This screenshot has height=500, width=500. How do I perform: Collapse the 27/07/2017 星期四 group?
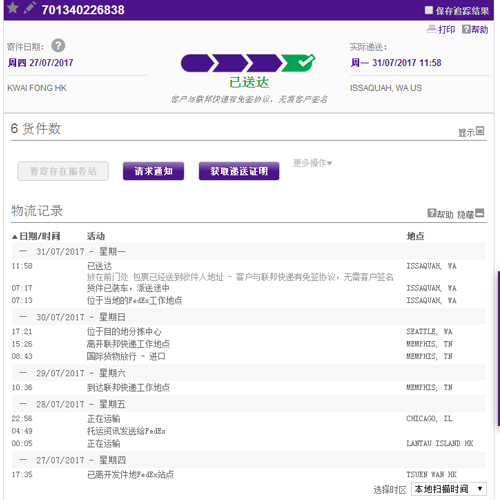(23, 460)
